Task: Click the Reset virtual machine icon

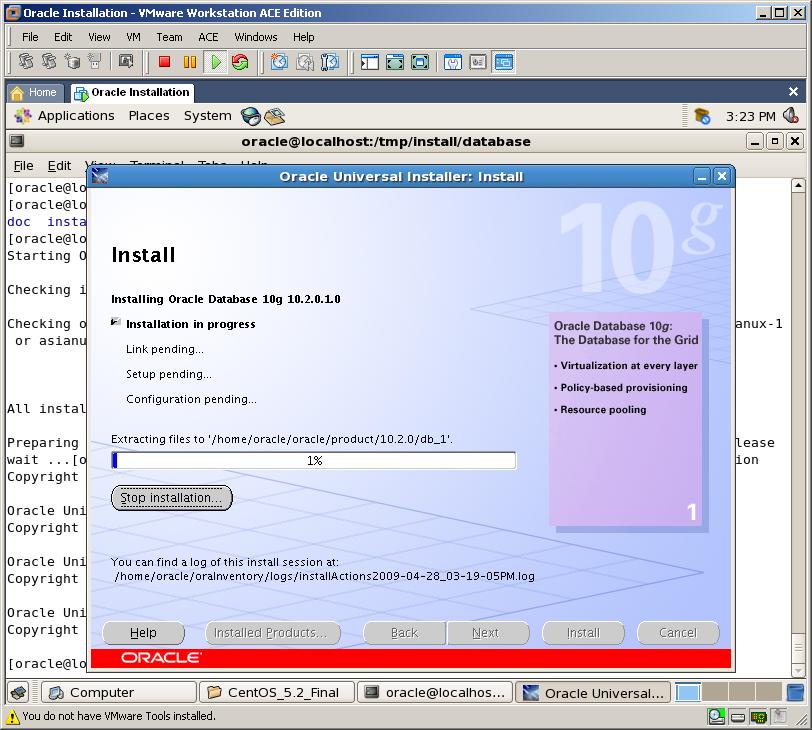Action: tap(240, 62)
